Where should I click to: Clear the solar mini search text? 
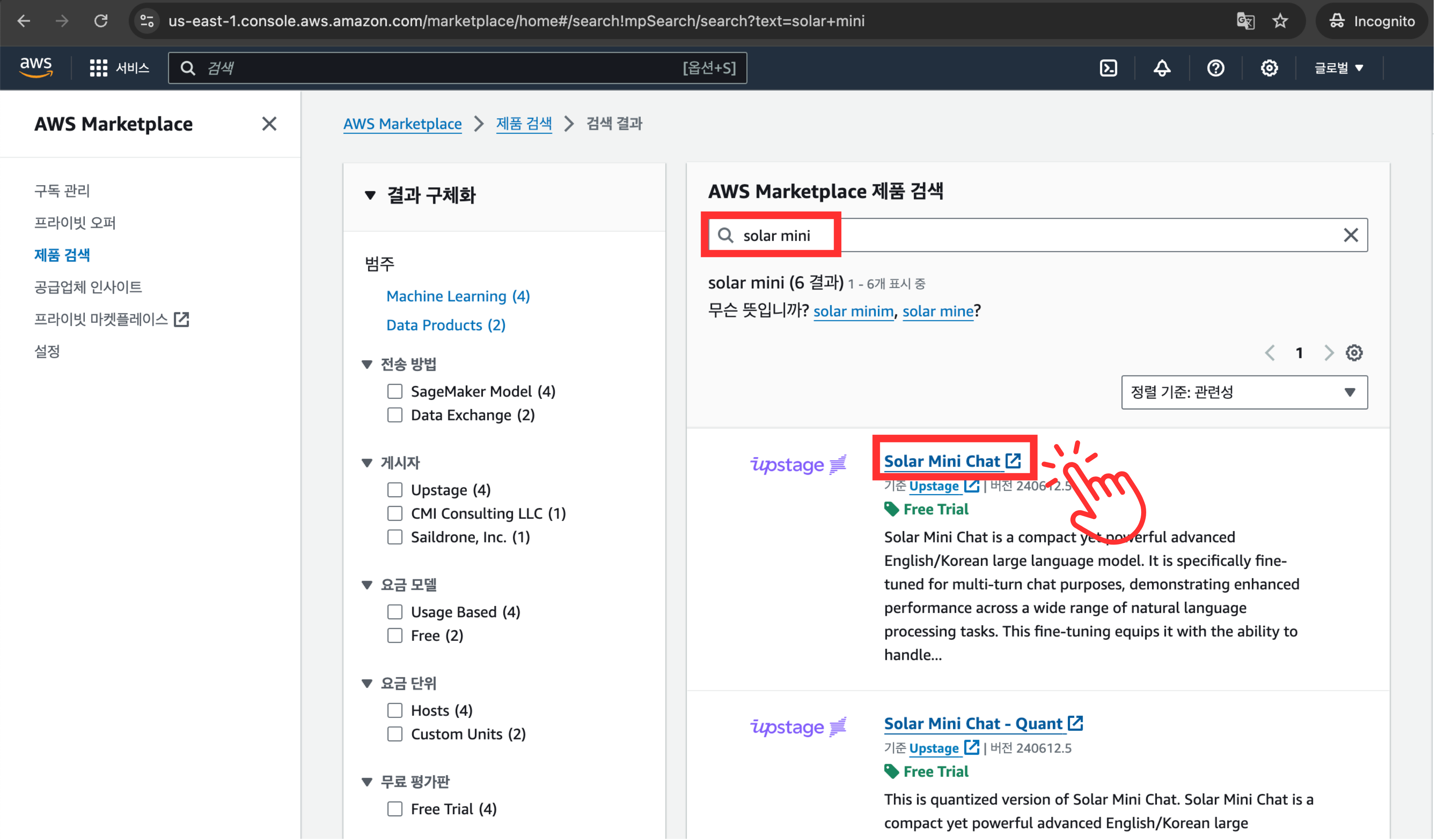[1351, 235]
